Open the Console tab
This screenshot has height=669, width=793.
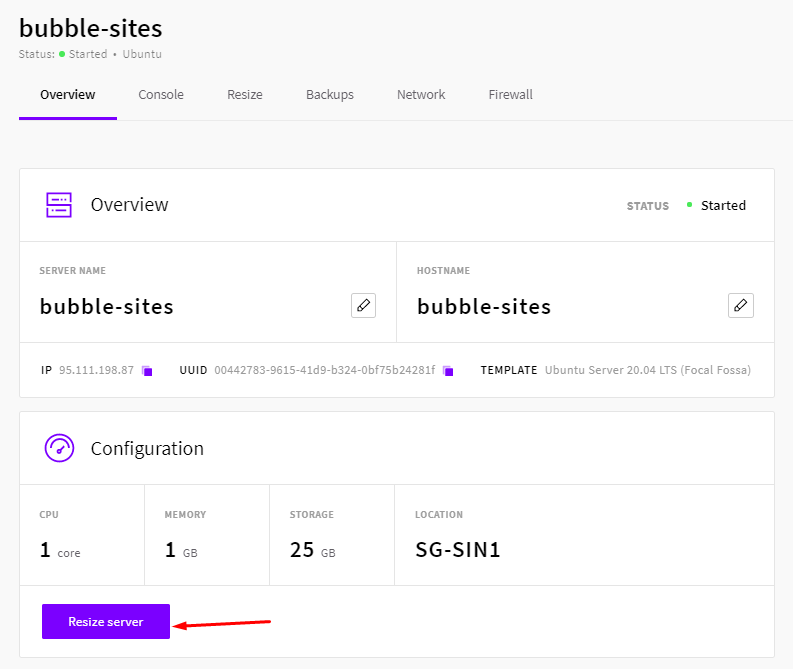click(161, 95)
